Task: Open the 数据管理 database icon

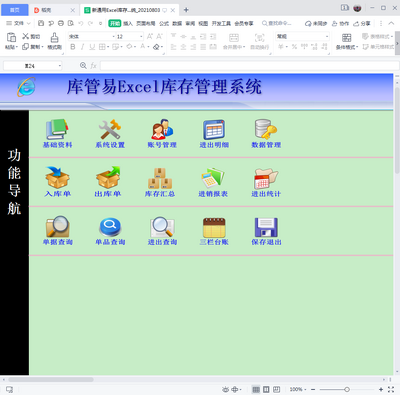Action: click(266, 129)
